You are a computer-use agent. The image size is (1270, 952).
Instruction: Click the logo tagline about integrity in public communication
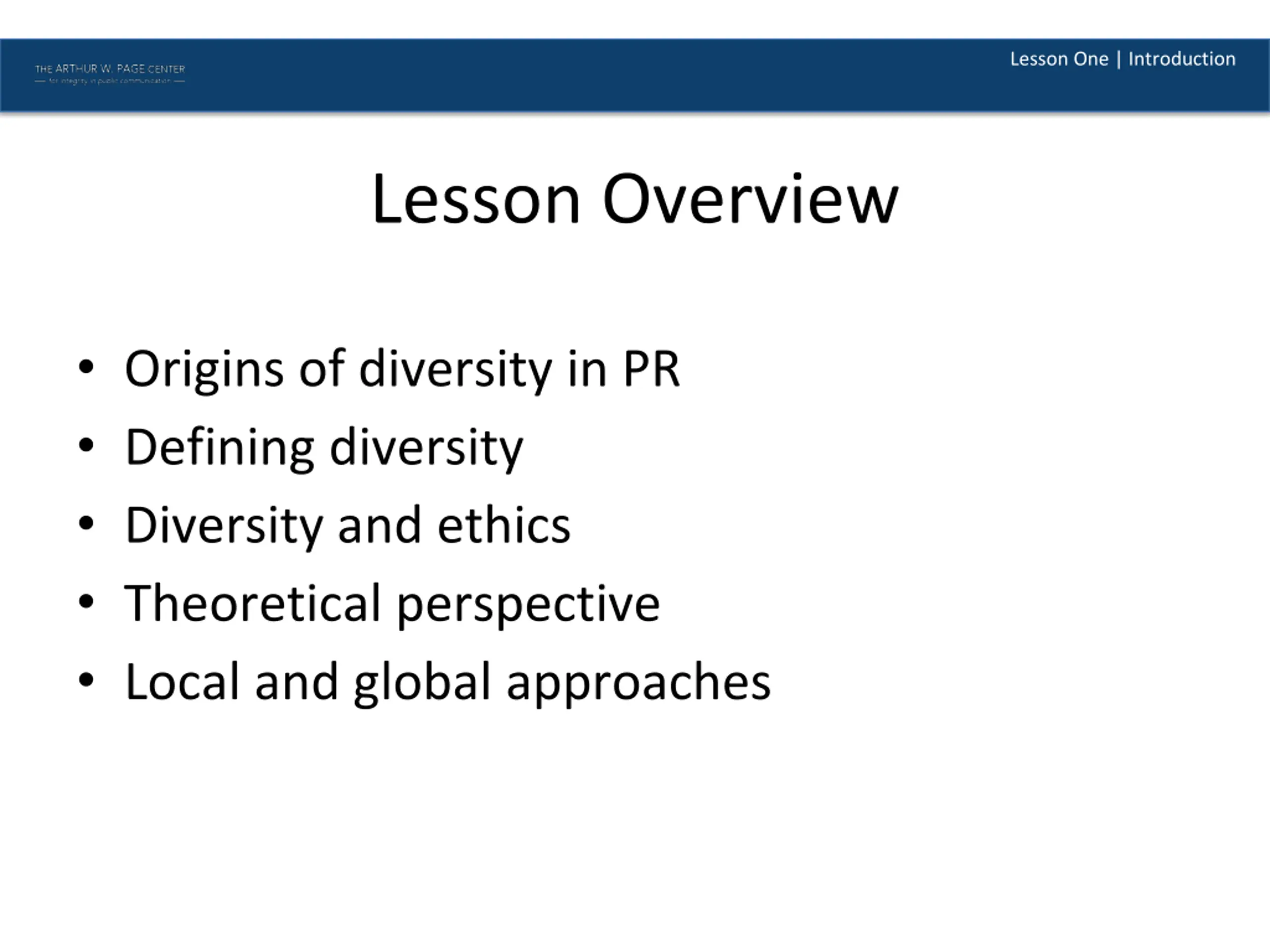click(x=110, y=81)
